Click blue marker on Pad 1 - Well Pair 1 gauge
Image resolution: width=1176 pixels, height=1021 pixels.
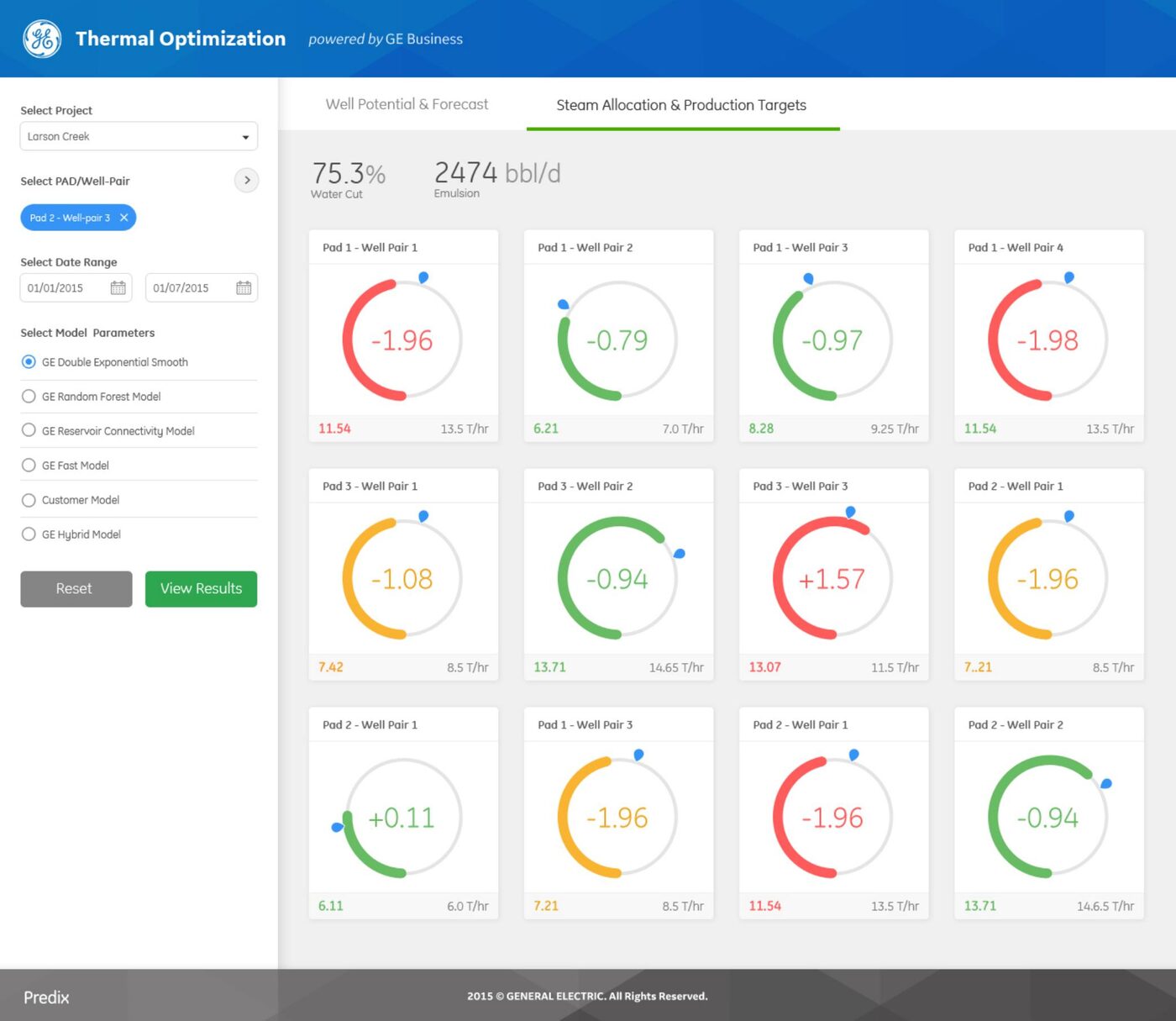423,277
